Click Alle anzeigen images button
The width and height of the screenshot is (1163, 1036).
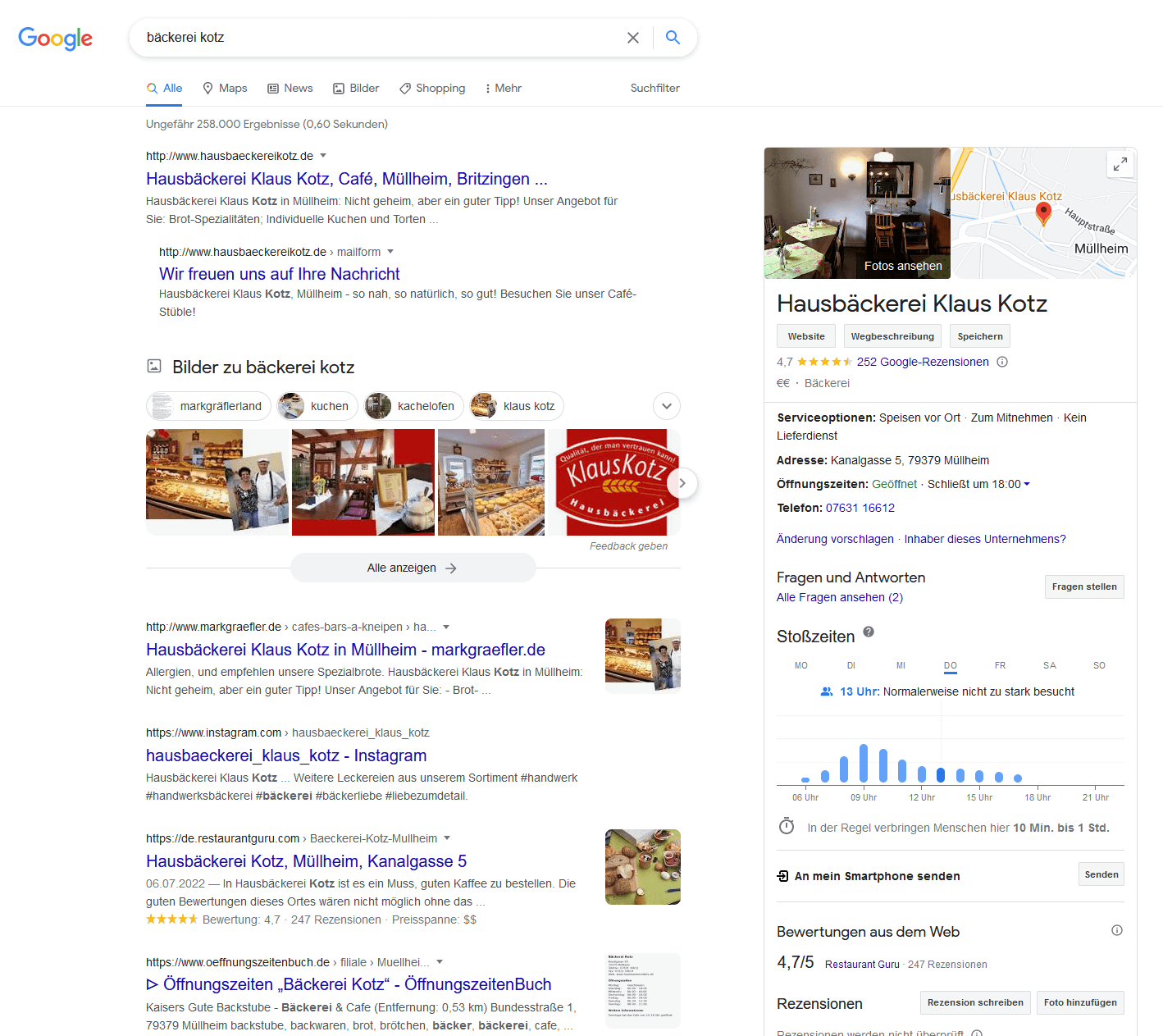[413, 568]
